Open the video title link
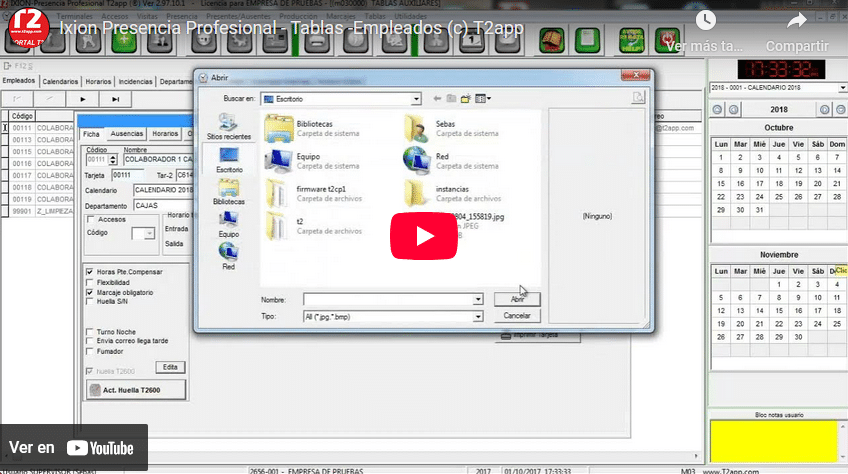This screenshot has width=848, height=474. click(x=291, y=28)
